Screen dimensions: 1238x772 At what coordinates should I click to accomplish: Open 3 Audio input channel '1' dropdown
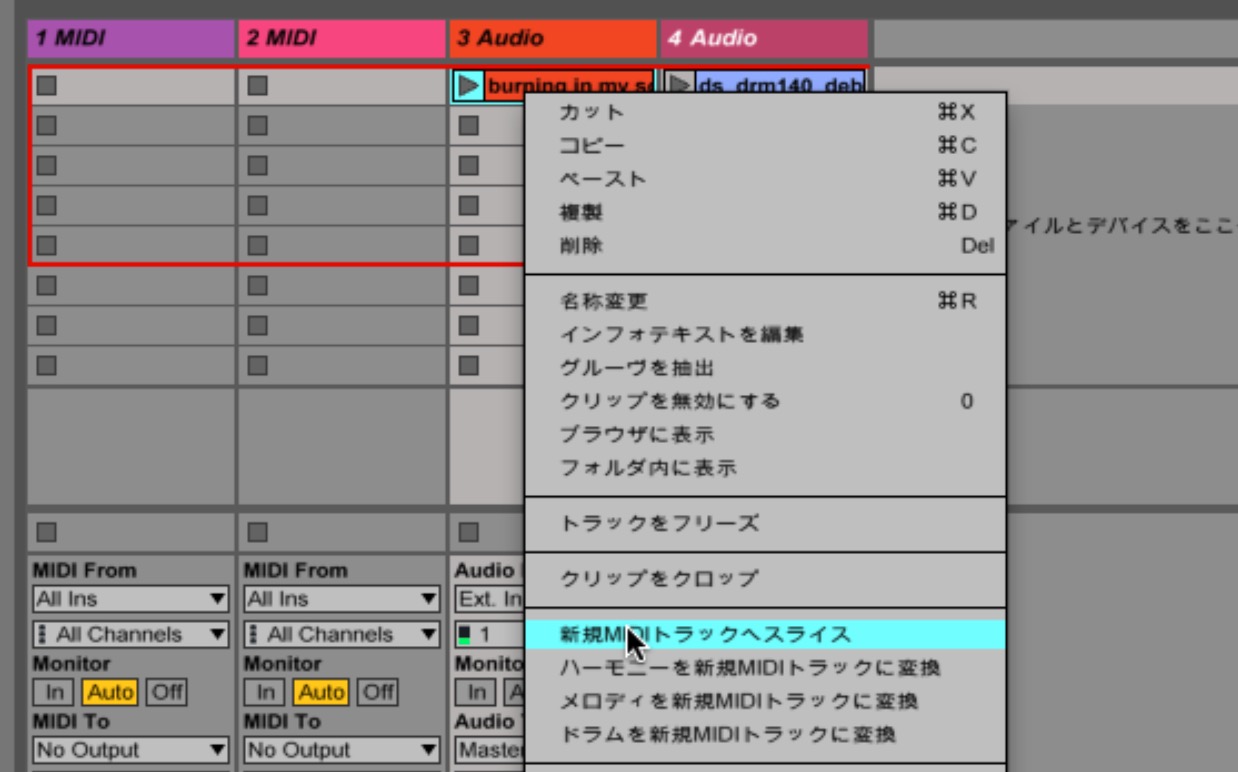[x=490, y=634]
